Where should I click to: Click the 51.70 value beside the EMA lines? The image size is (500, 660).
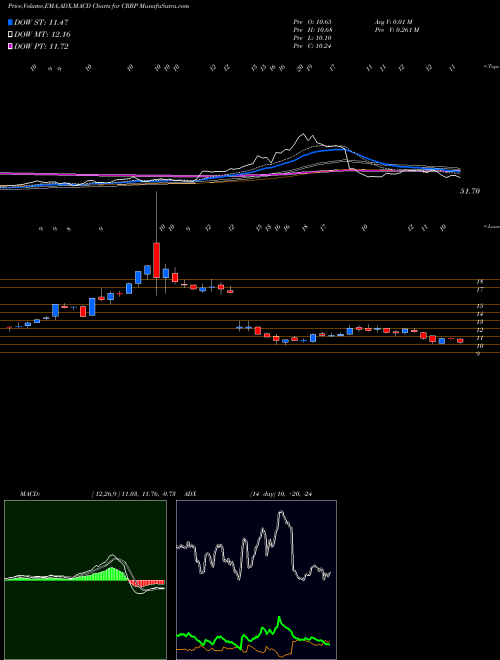pos(470,191)
